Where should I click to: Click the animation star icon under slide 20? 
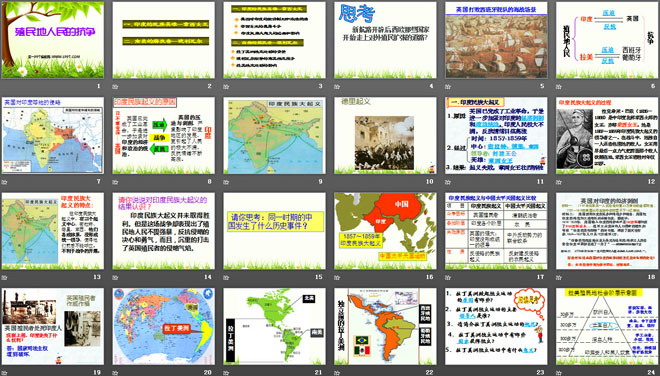115,372
